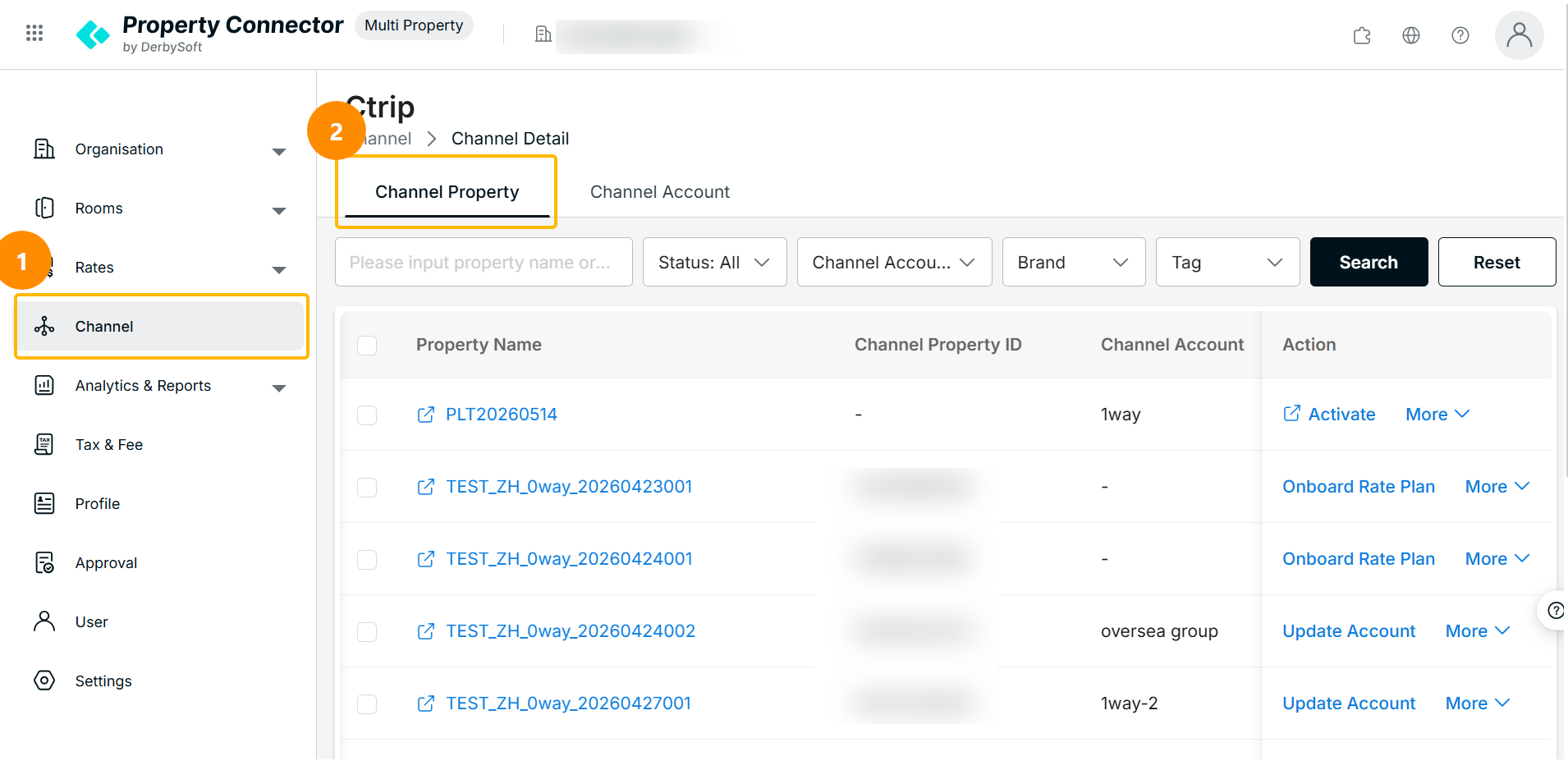Click the Rooms door icon in sidebar
Viewport: 1568px width, 761px height.
pyautogui.click(x=44, y=208)
